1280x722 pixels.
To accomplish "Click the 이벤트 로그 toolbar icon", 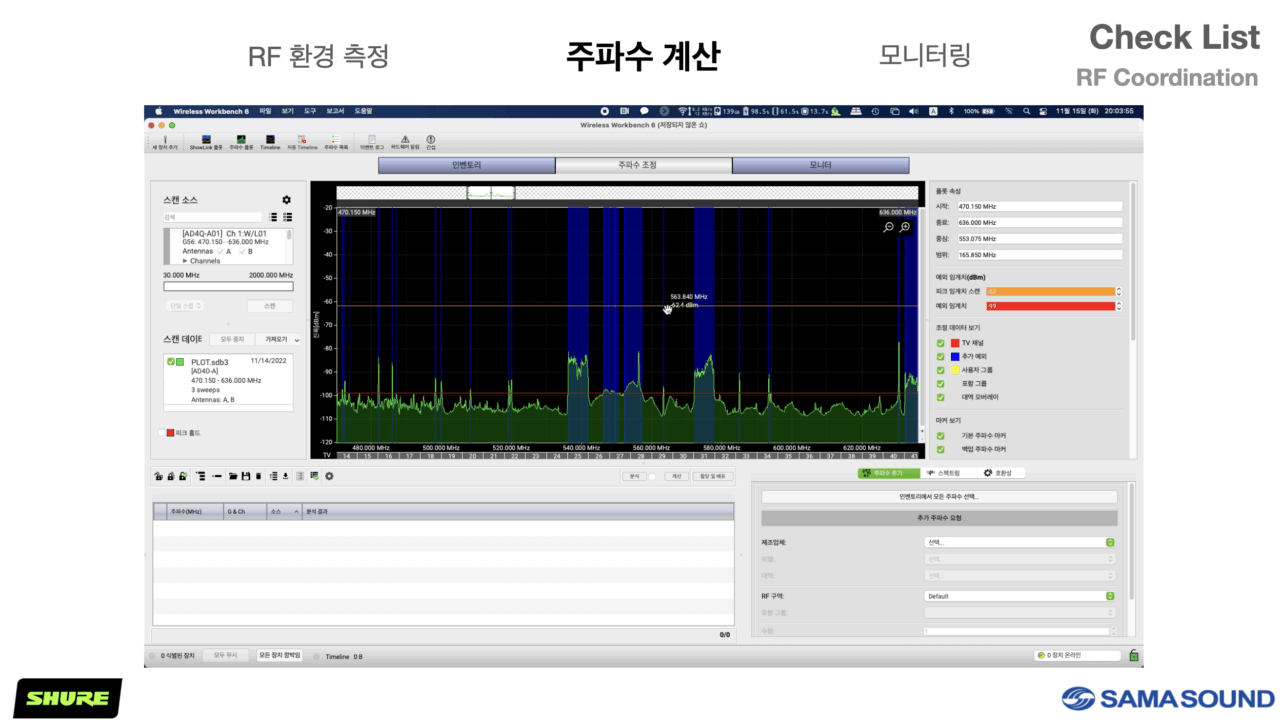I will (371, 141).
